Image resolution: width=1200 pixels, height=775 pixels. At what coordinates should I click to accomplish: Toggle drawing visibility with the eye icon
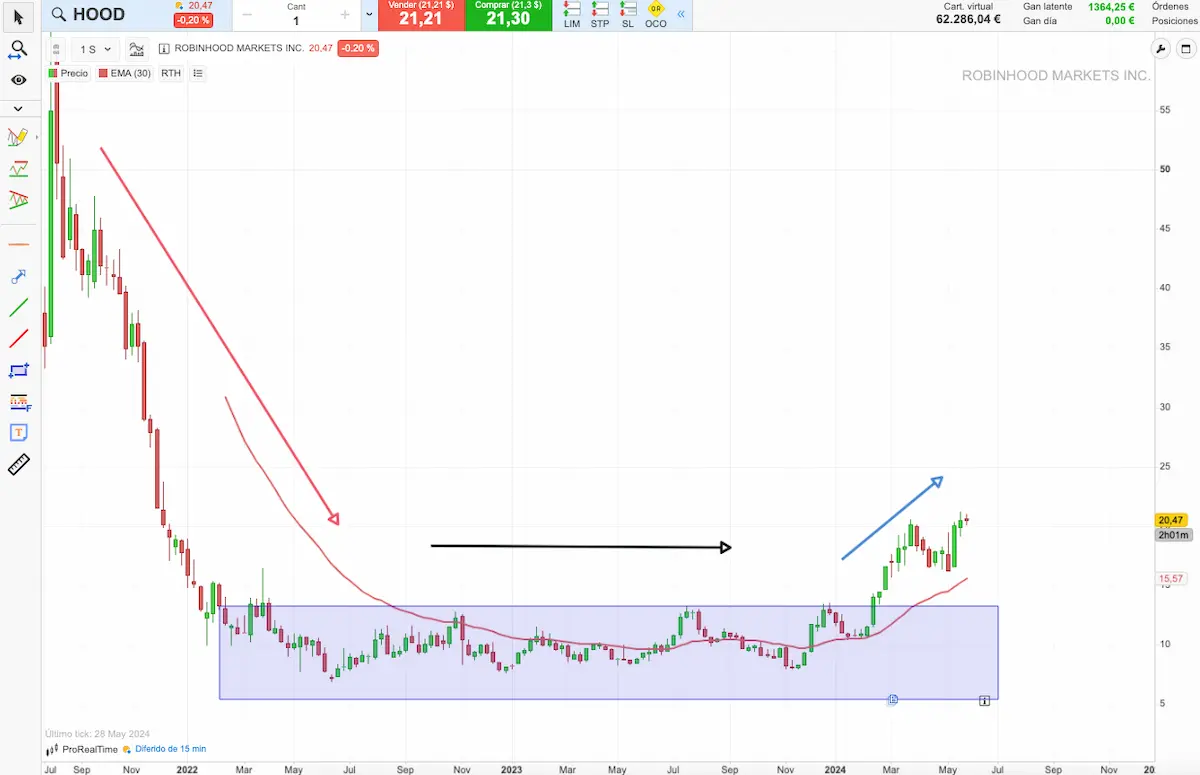(18, 80)
